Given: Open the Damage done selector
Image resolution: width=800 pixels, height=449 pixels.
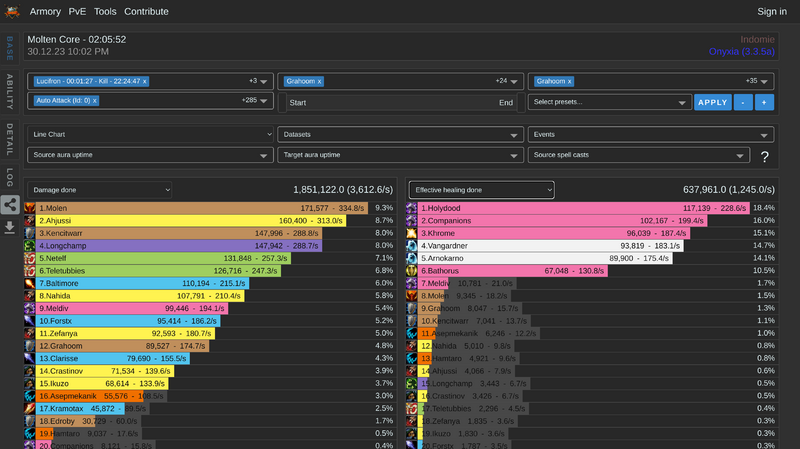Looking at the screenshot, I should pyautogui.click(x=100, y=190).
